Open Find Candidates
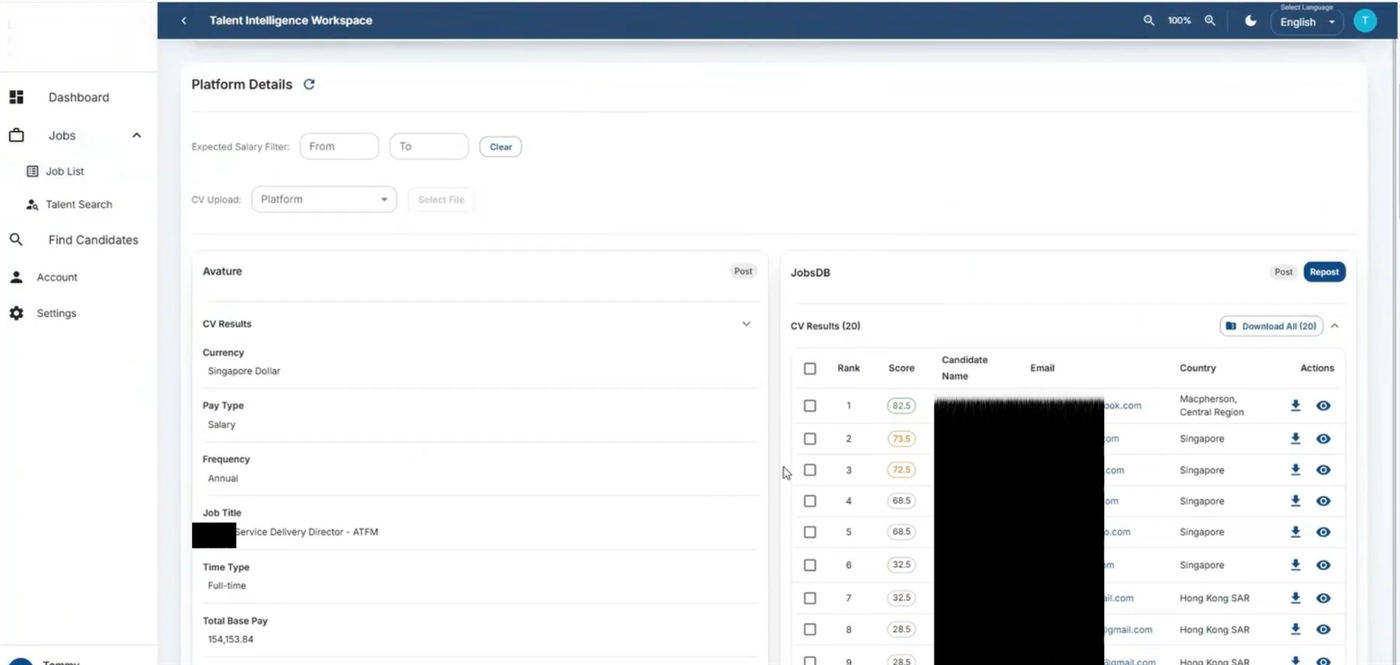The width and height of the screenshot is (1400, 665). click(93, 240)
